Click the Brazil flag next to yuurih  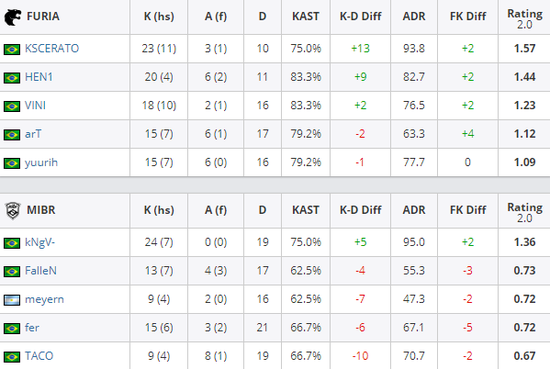click(x=12, y=163)
